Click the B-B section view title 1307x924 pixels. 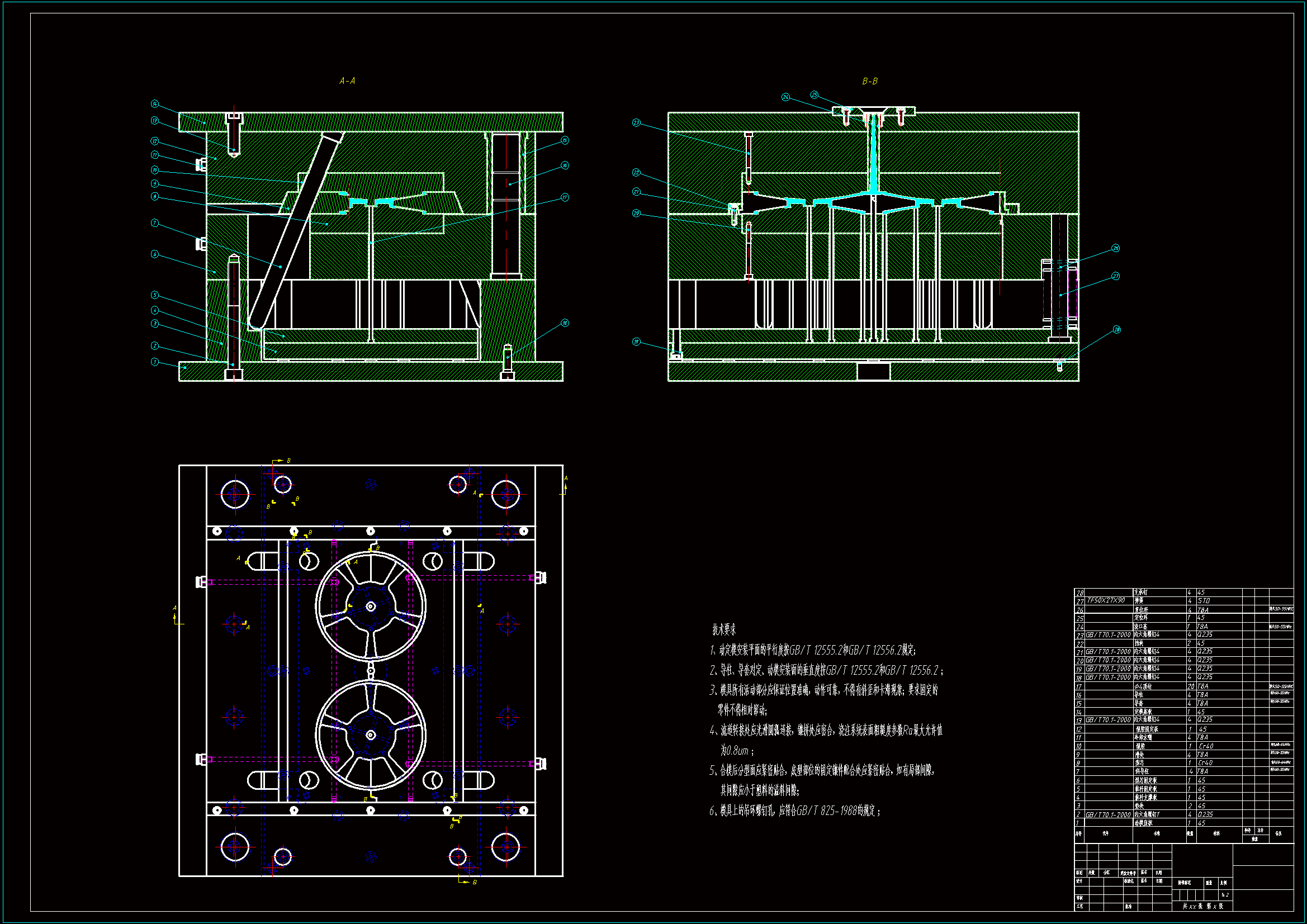(869, 81)
